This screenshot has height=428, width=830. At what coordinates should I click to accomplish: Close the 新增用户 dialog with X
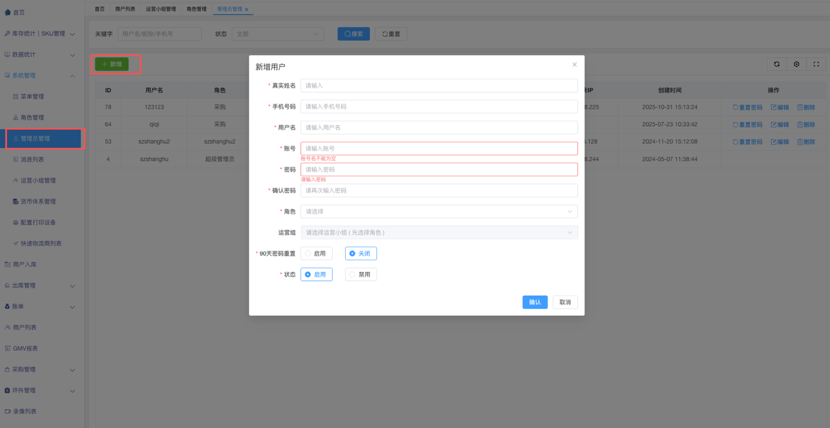[574, 65]
